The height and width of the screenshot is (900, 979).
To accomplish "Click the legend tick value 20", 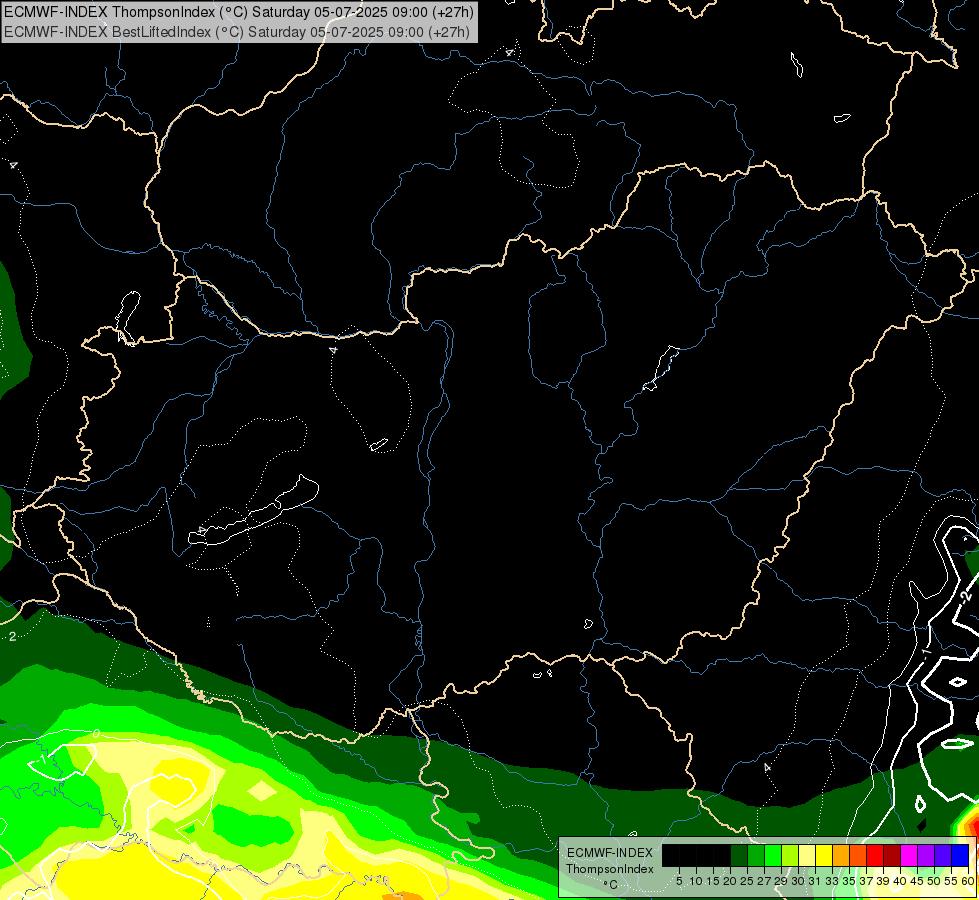I will point(730,881).
